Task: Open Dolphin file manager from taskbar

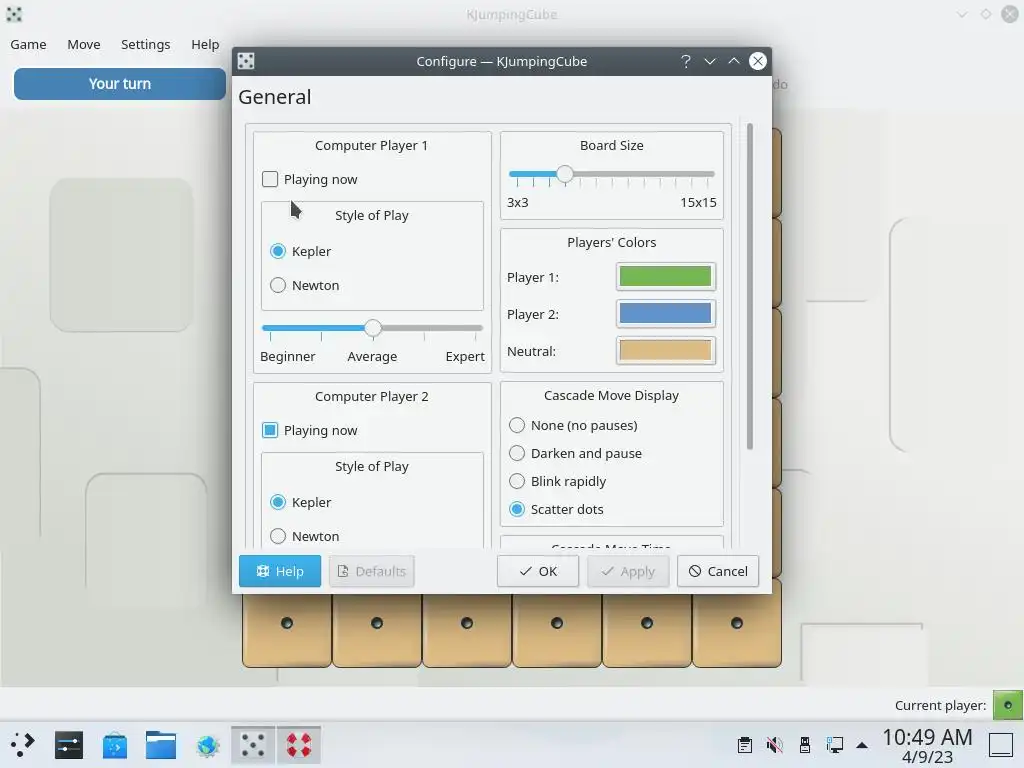Action: [161, 744]
